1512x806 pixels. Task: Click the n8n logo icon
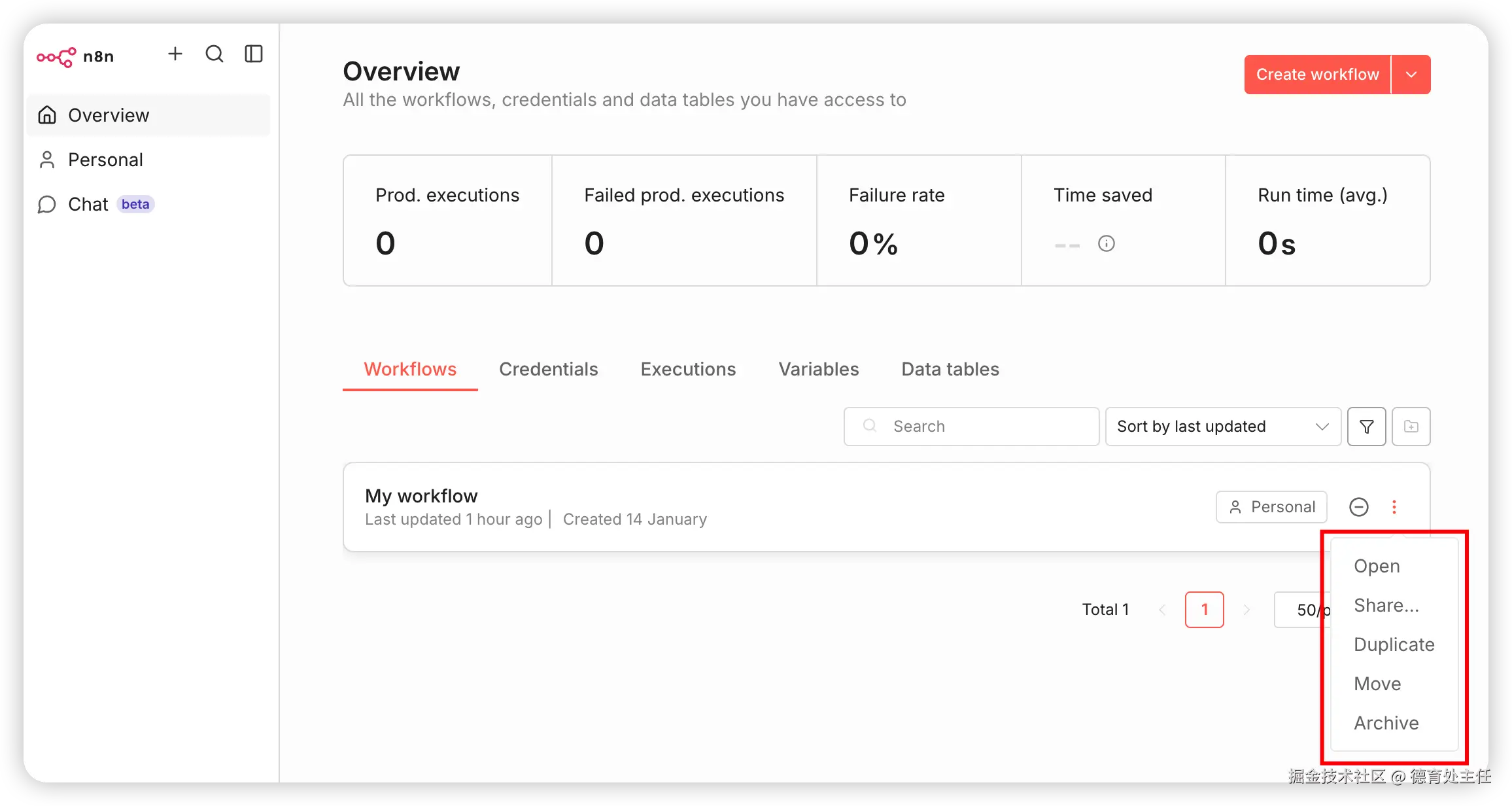pyautogui.click(x=56, y=57)
